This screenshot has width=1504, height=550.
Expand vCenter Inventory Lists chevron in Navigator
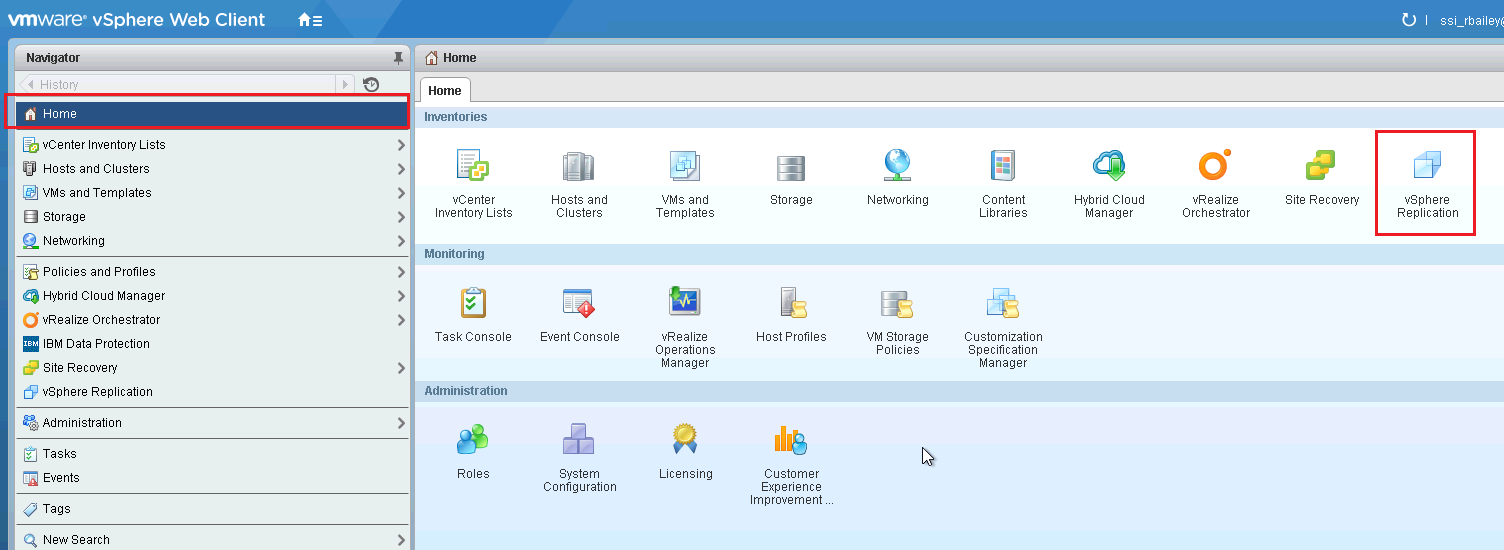(x=401, y=145)
